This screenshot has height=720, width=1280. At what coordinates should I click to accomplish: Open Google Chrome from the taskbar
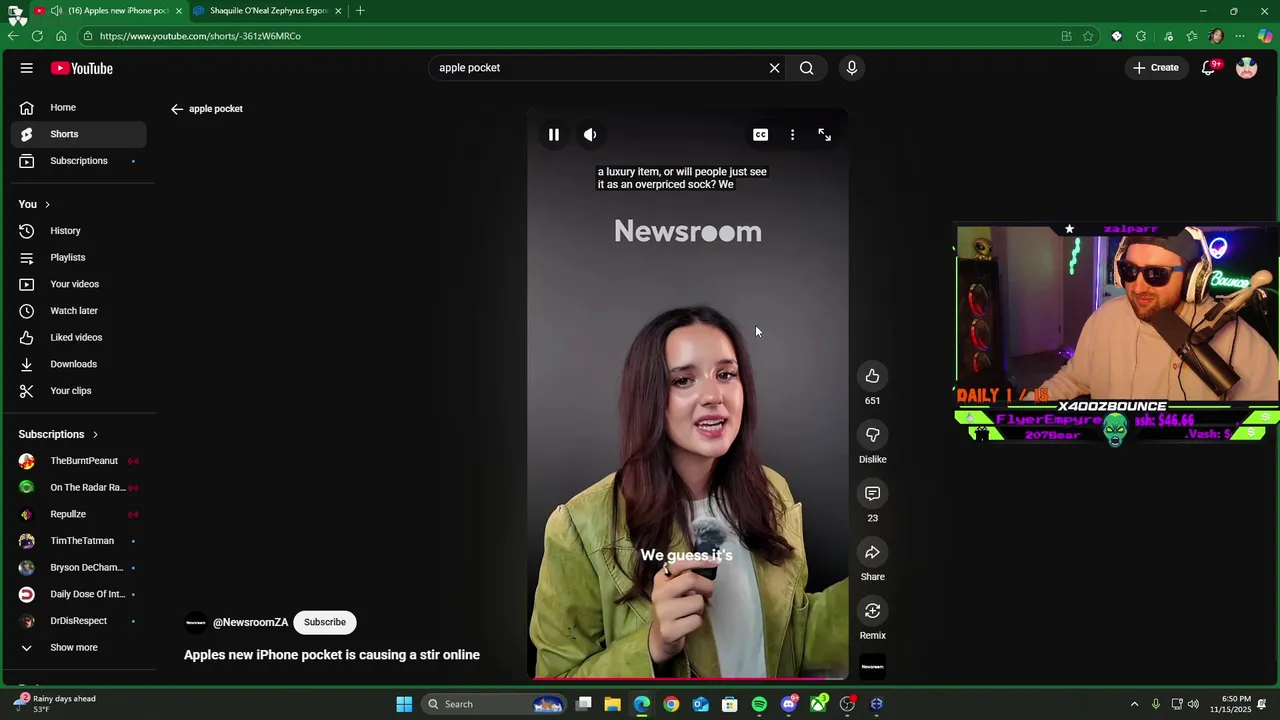pyautogui.click(x=671, y=704)
